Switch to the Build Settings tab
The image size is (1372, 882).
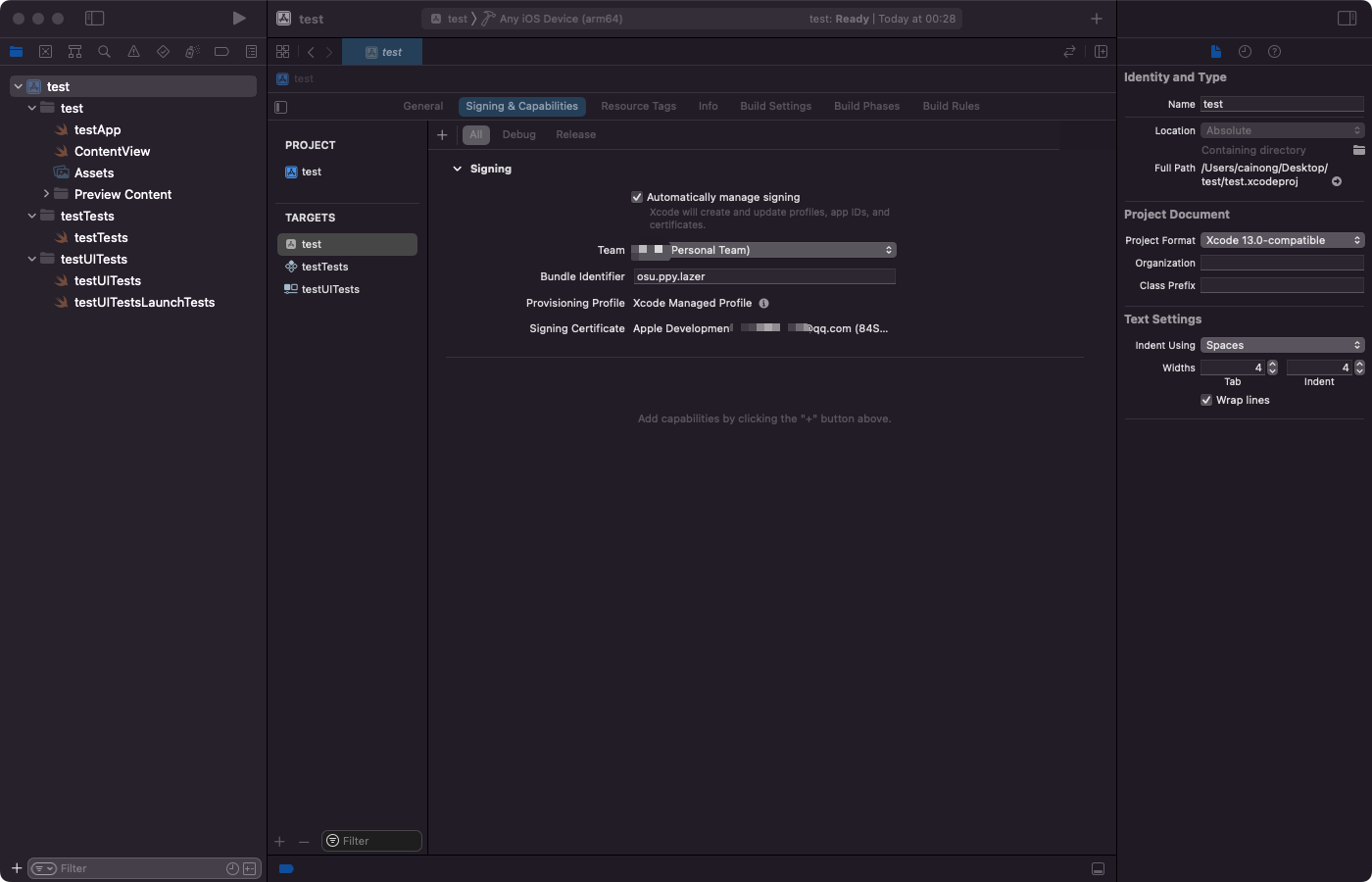[776, 107]
